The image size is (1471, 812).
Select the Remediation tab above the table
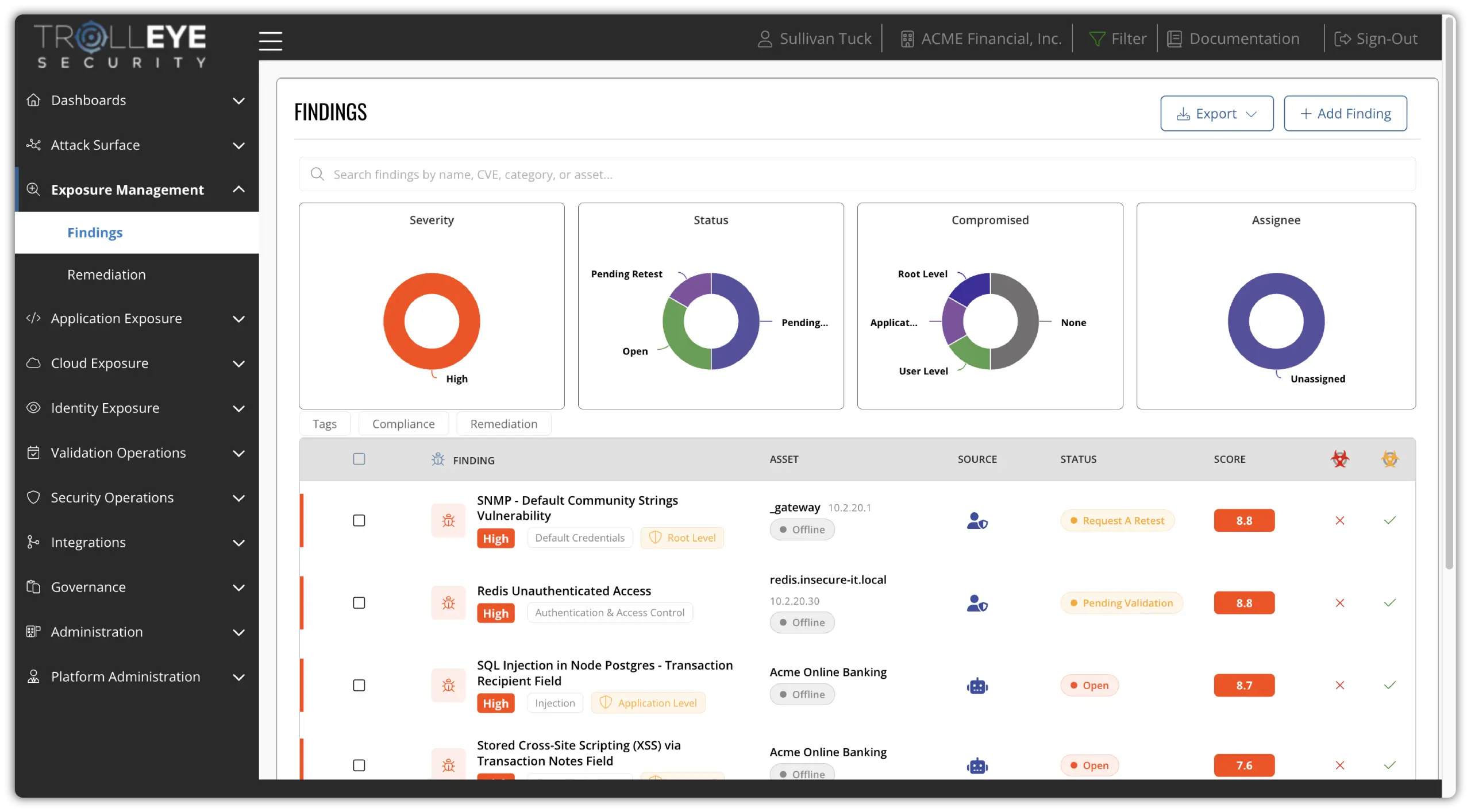503,424
